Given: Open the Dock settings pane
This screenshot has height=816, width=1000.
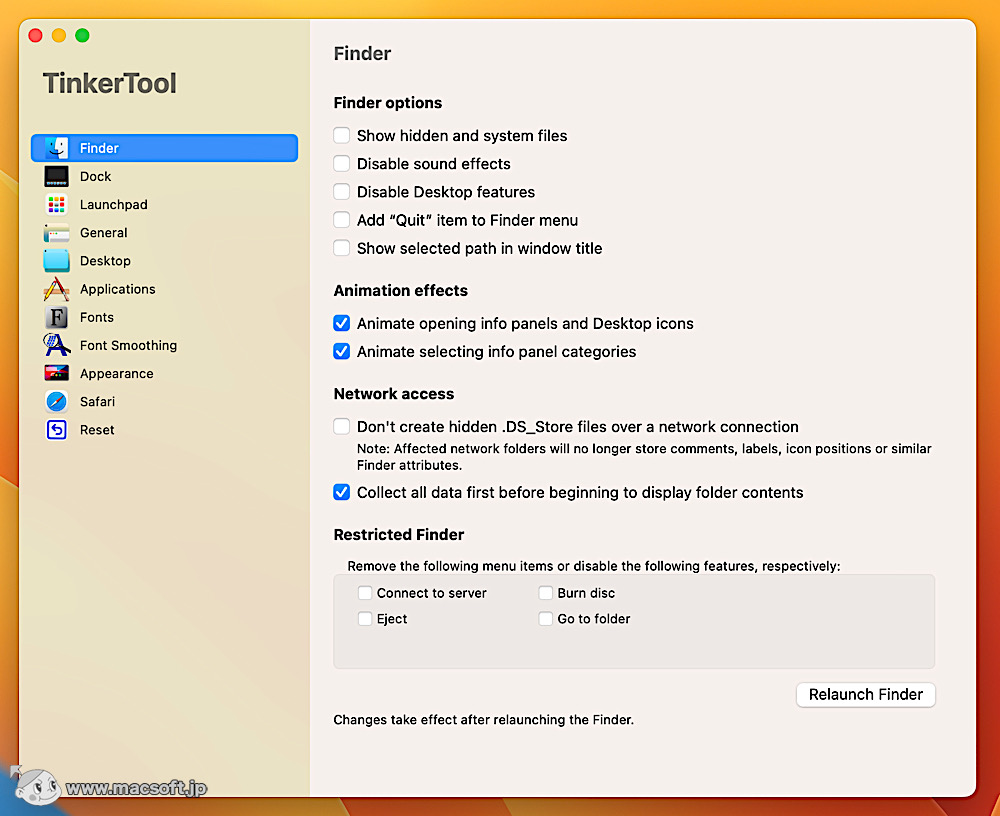Looking at the screenshot, I should click(96, 176).
